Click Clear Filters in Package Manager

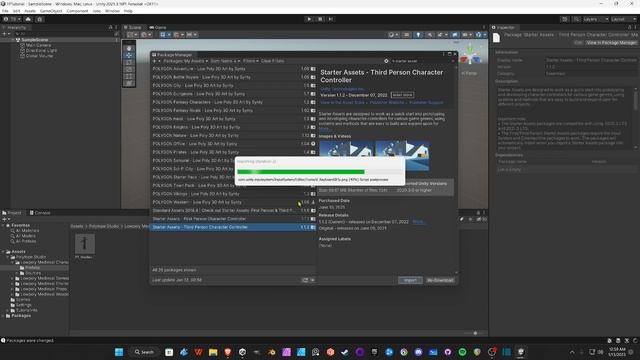coord(272,61)
